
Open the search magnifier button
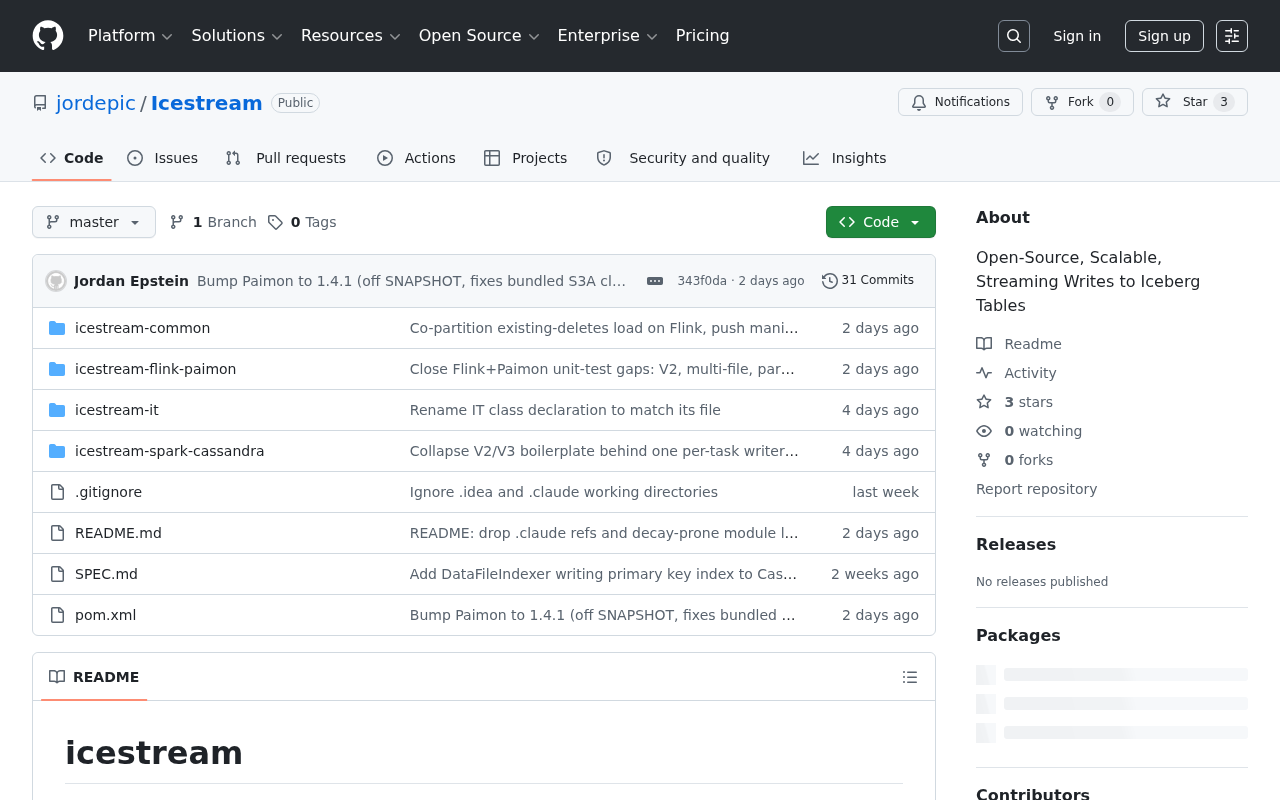1014,36
